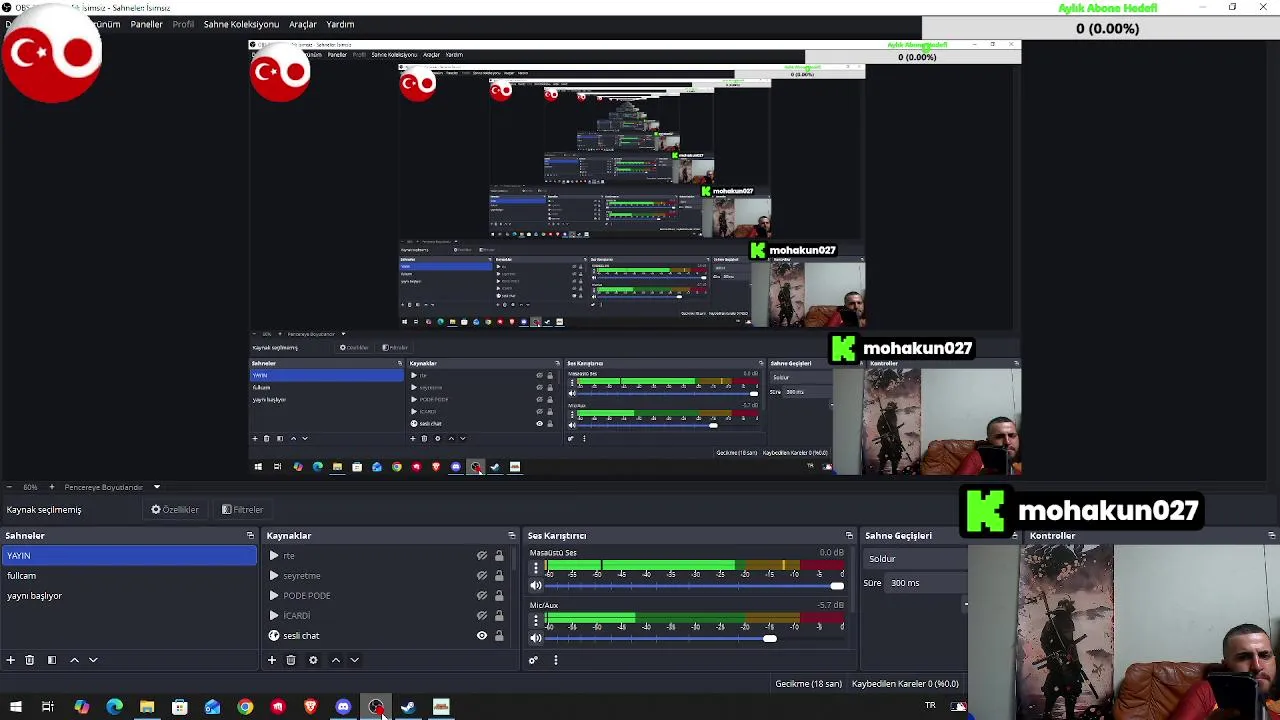
Task: Toggle lock on rte source
Action: click(499, 556)
